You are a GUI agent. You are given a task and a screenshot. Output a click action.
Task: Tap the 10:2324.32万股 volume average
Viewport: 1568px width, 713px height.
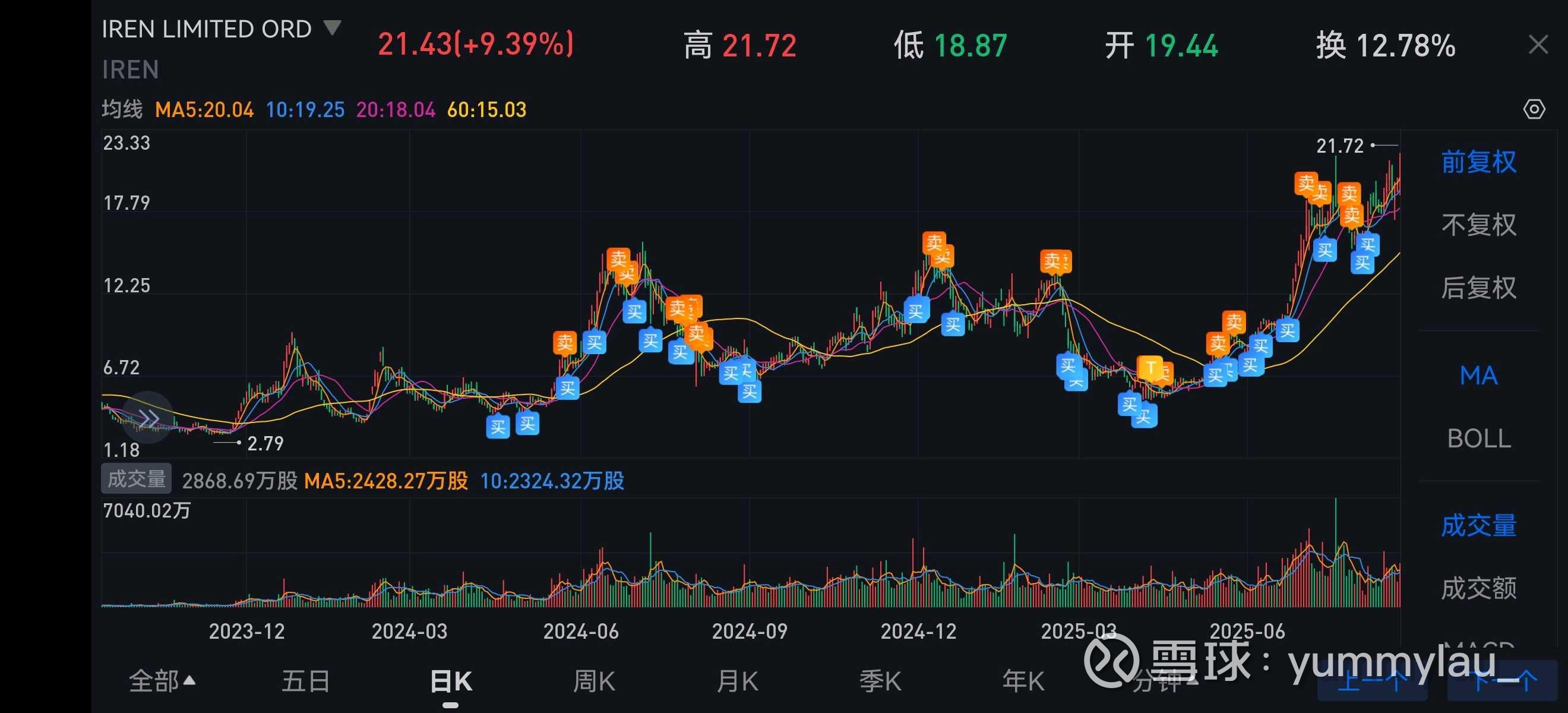click(552, 481)
